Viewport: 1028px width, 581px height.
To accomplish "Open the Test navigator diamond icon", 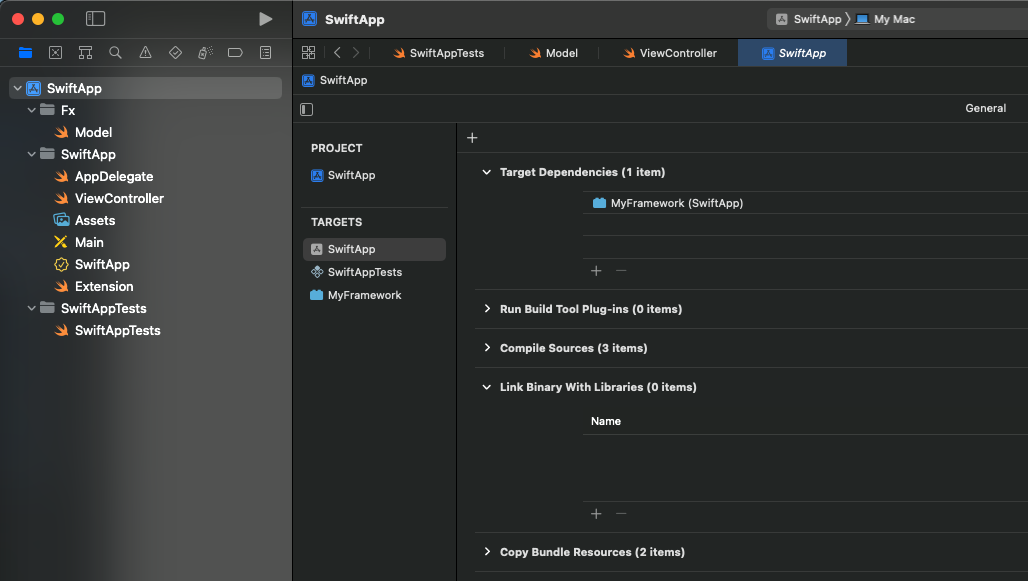I will [x=176, y=53].
